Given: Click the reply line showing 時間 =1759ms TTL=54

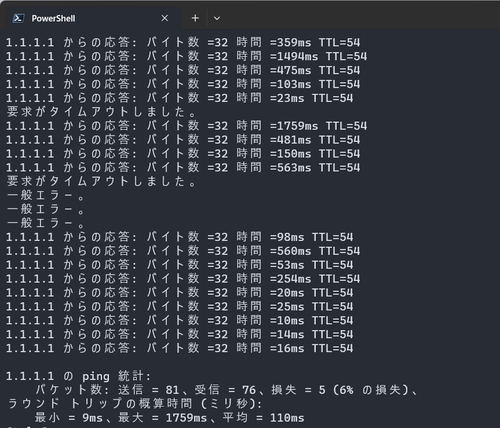Looking at the screenshot, I should [x=186, y=126].
